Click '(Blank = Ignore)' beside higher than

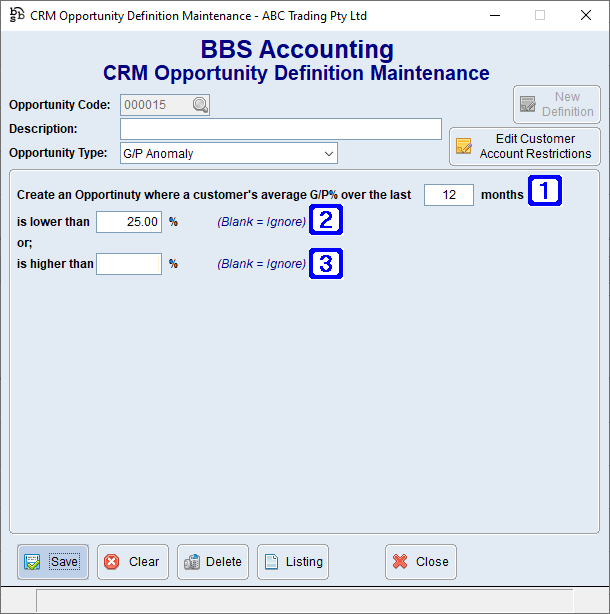tap(261, 264)
